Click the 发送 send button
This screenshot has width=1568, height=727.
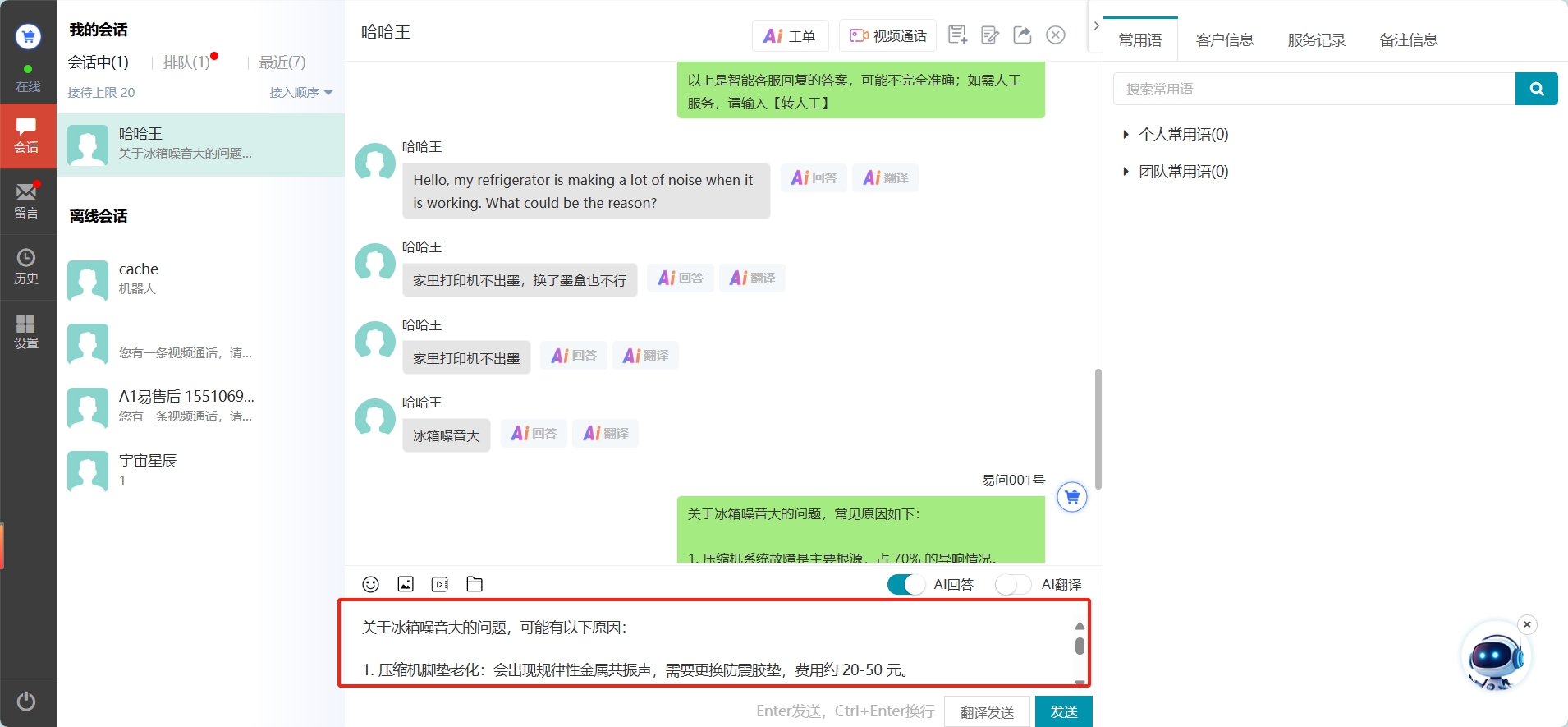pyautogui.click(x=1063, y=711)
